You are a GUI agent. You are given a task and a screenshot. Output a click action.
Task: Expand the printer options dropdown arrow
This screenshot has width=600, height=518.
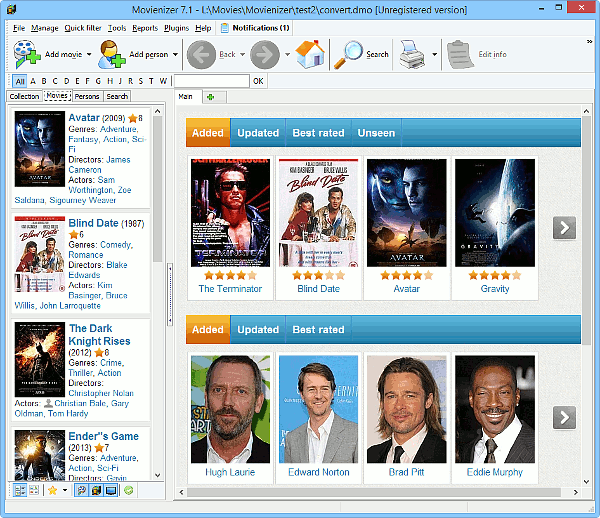[434, 54]
